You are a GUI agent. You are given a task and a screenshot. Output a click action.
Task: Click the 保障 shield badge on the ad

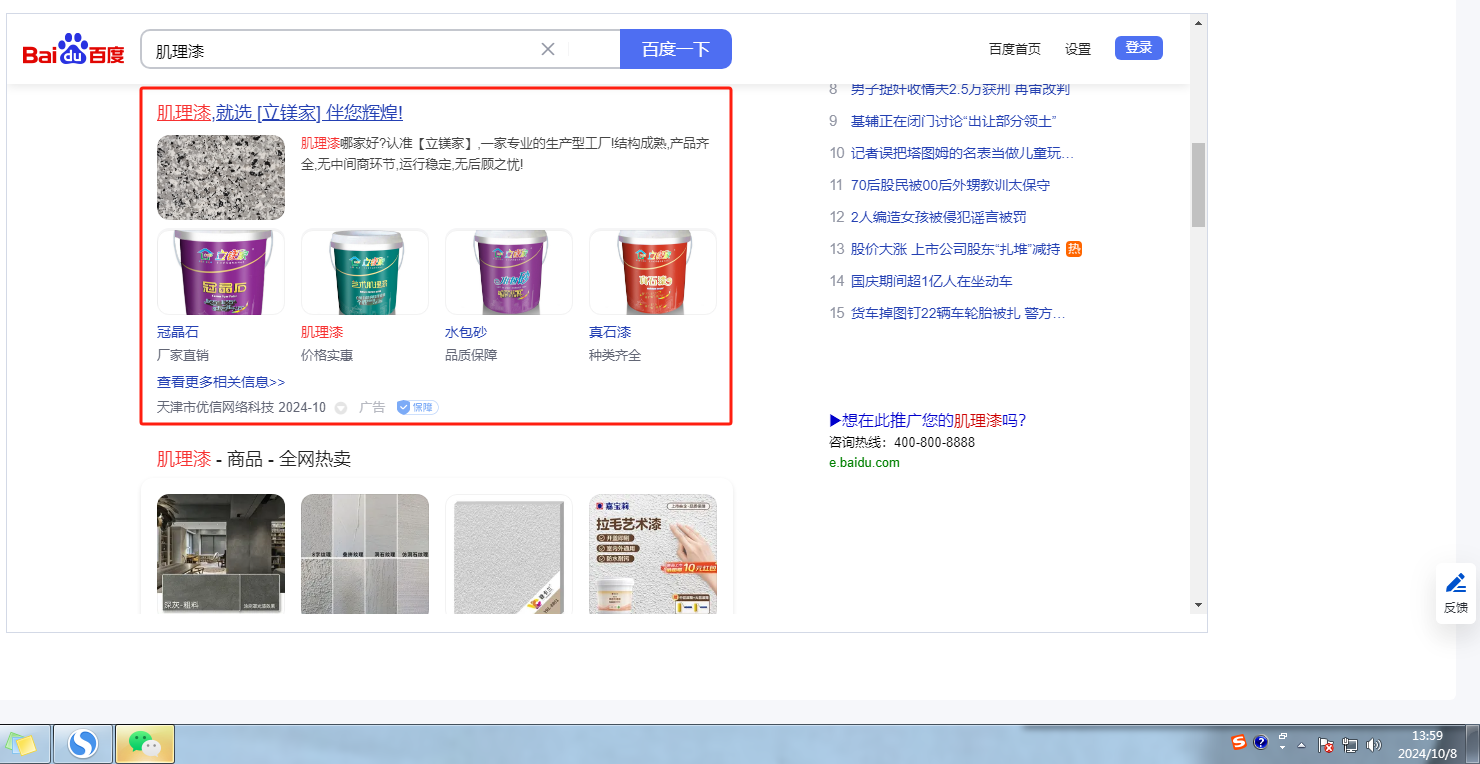click(x=417, y=407)
